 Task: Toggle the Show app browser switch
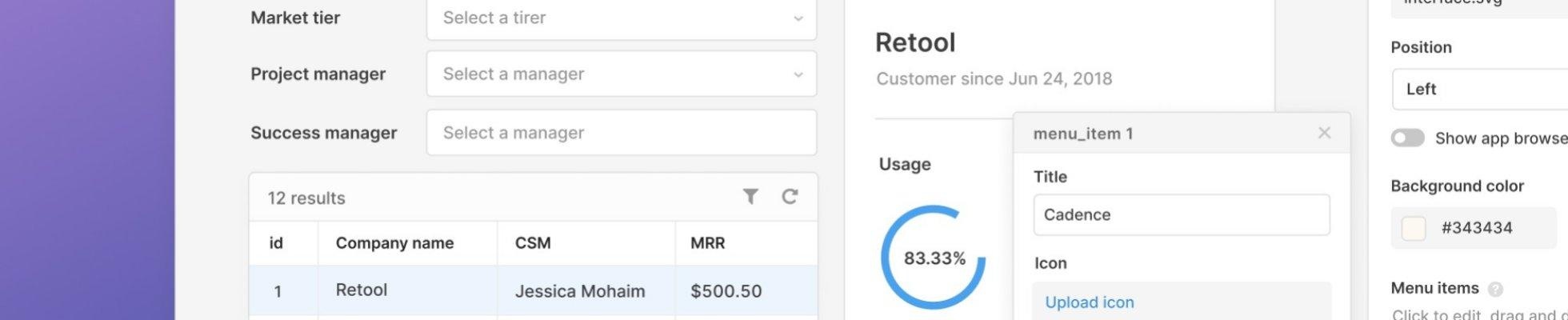pos(1408,138)
